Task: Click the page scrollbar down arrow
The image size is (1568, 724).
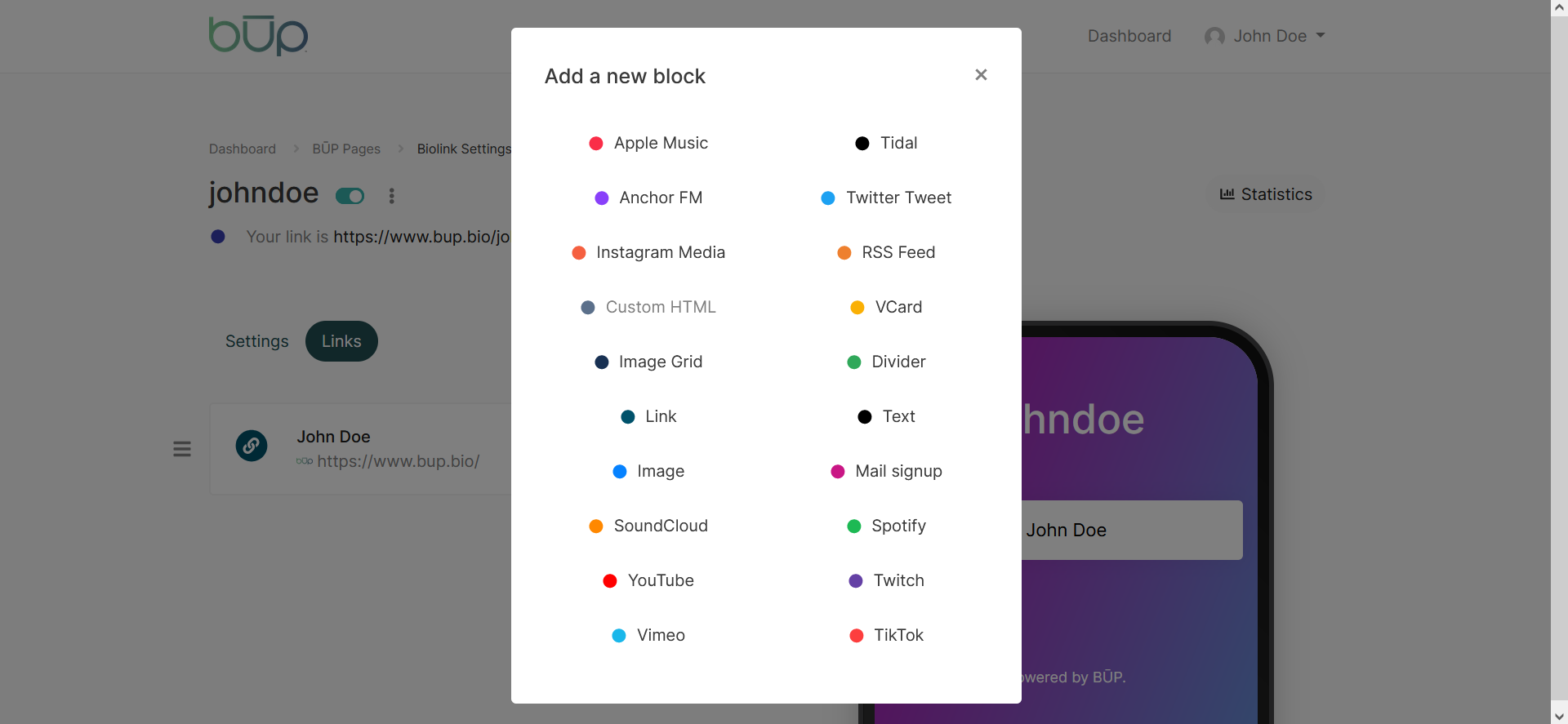Action: (x=1559, y=716)
